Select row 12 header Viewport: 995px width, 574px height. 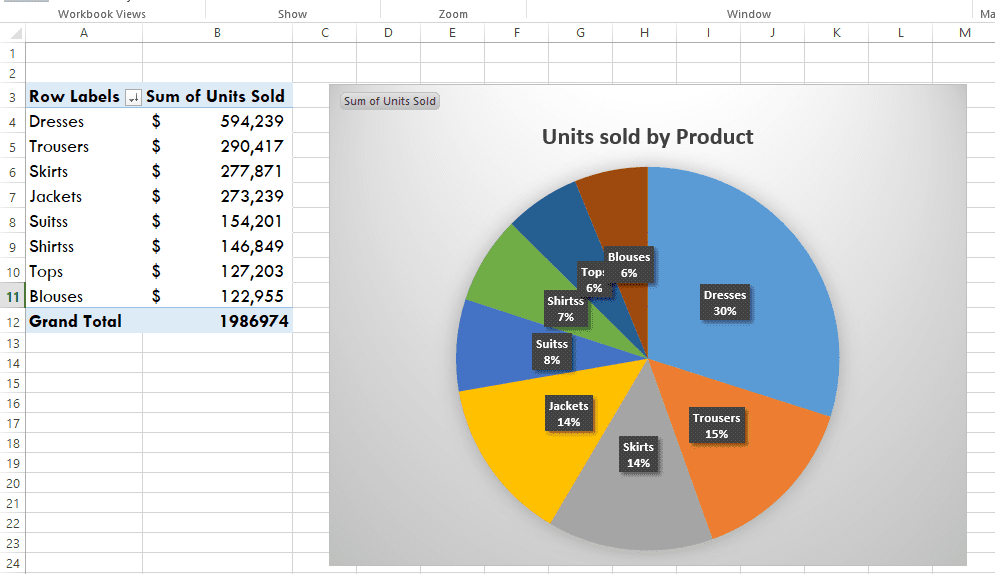pos(12,322)
